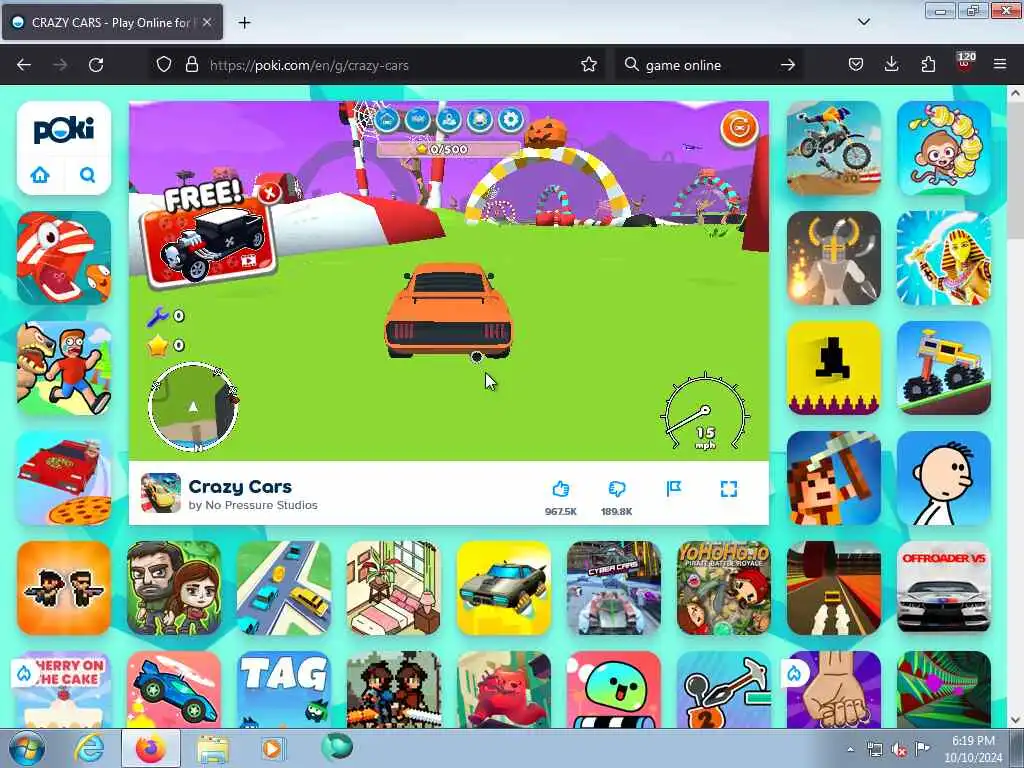Image resolution: width=1024 pixels, height=768 pixels.
Task: Open the pixel miner with pickaxe game
Action: click(834, 479)
